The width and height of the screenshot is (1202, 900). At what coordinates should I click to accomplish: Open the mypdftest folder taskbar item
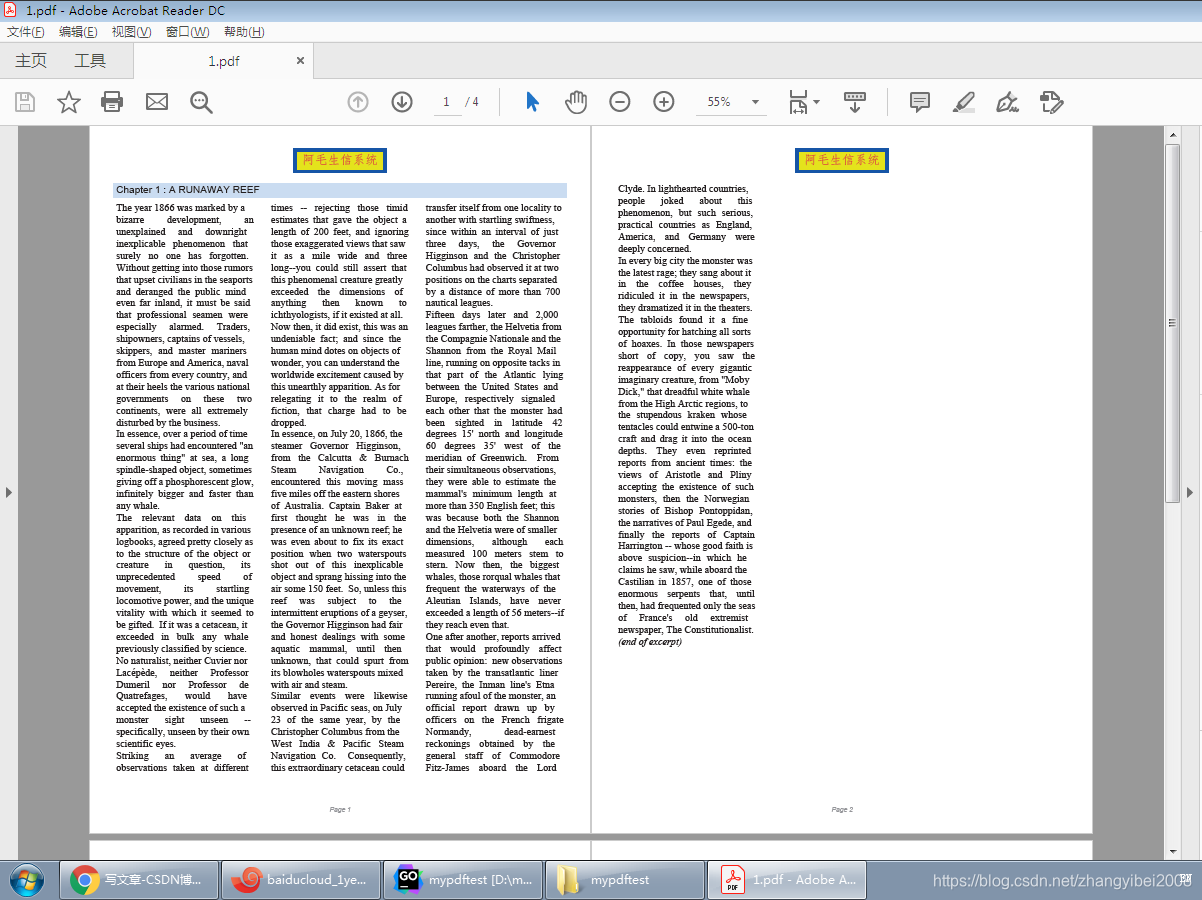click(x=627, y=880)
